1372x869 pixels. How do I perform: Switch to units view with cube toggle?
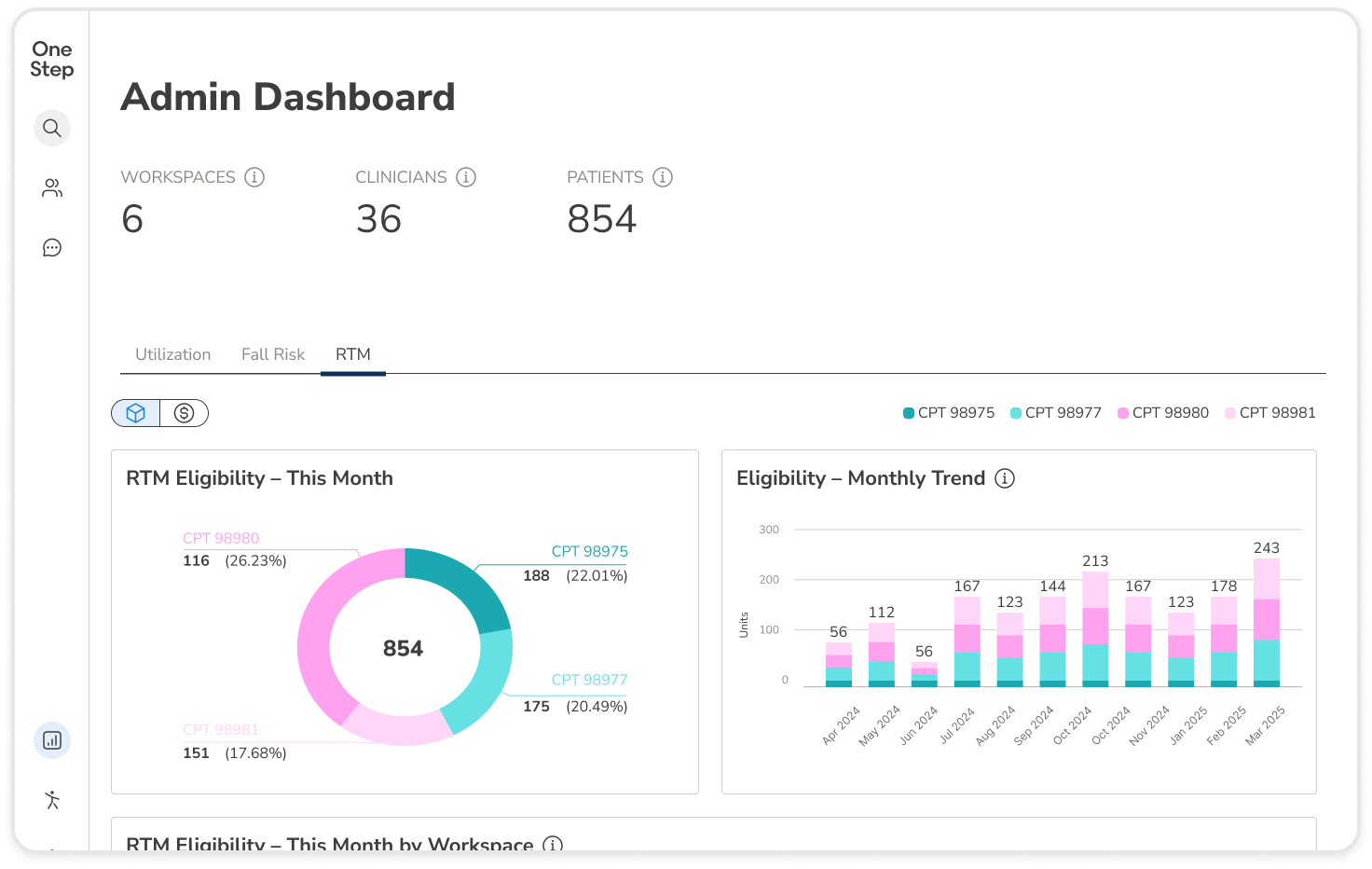coord(136,413)
